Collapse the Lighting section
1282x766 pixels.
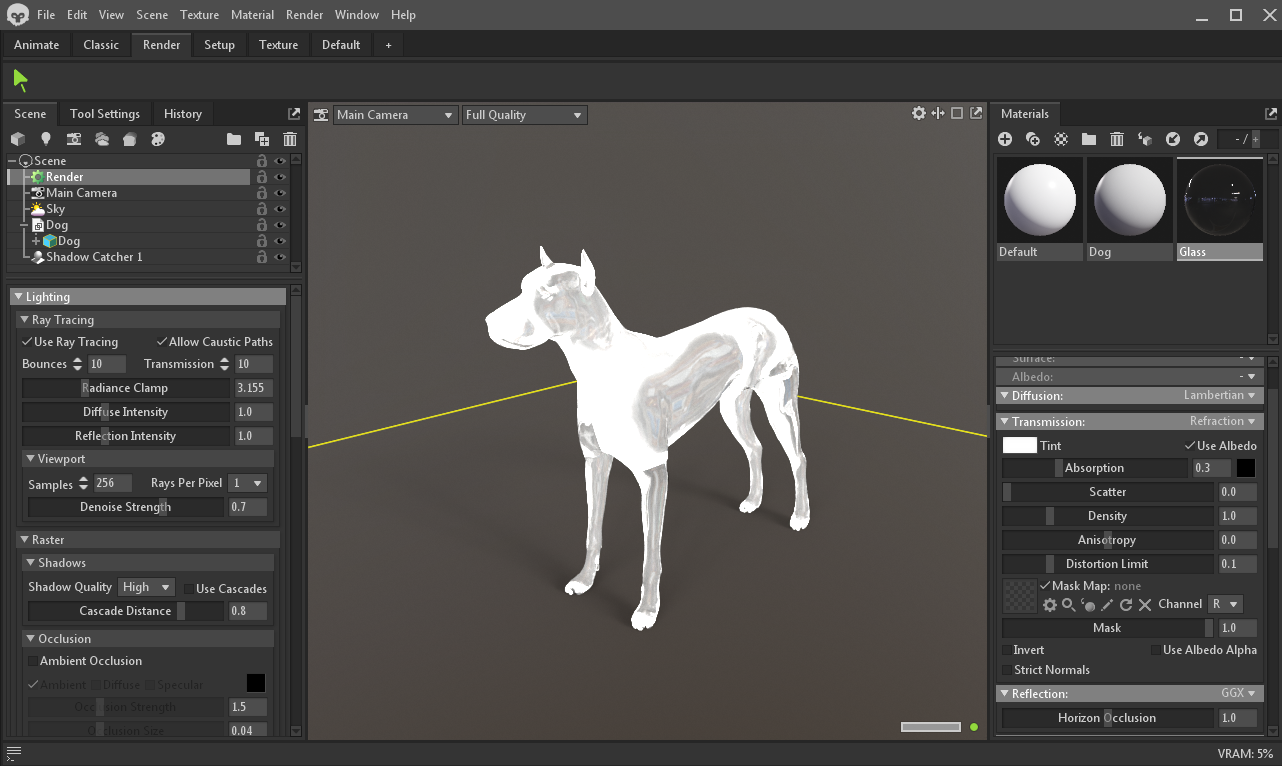pos(18,297)
